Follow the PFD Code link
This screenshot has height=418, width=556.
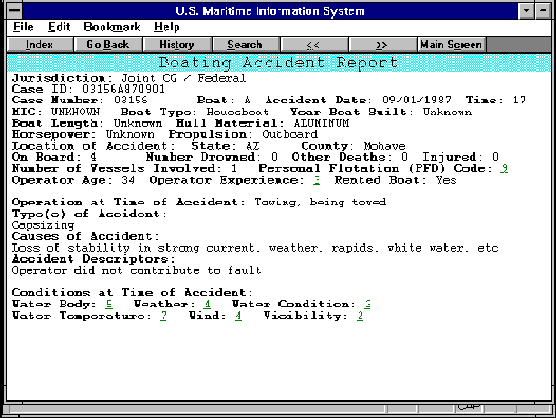(x=504, y=168)
